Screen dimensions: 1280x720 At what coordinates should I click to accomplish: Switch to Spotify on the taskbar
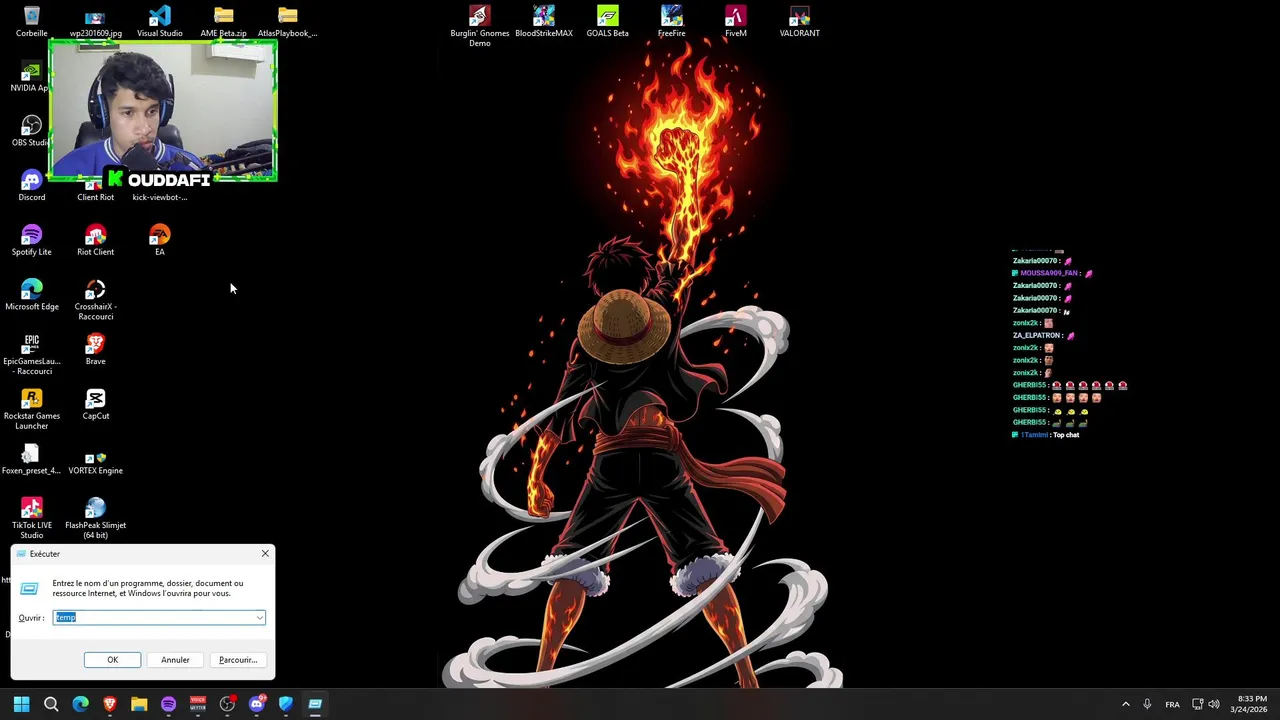click(x=168, y=704)
